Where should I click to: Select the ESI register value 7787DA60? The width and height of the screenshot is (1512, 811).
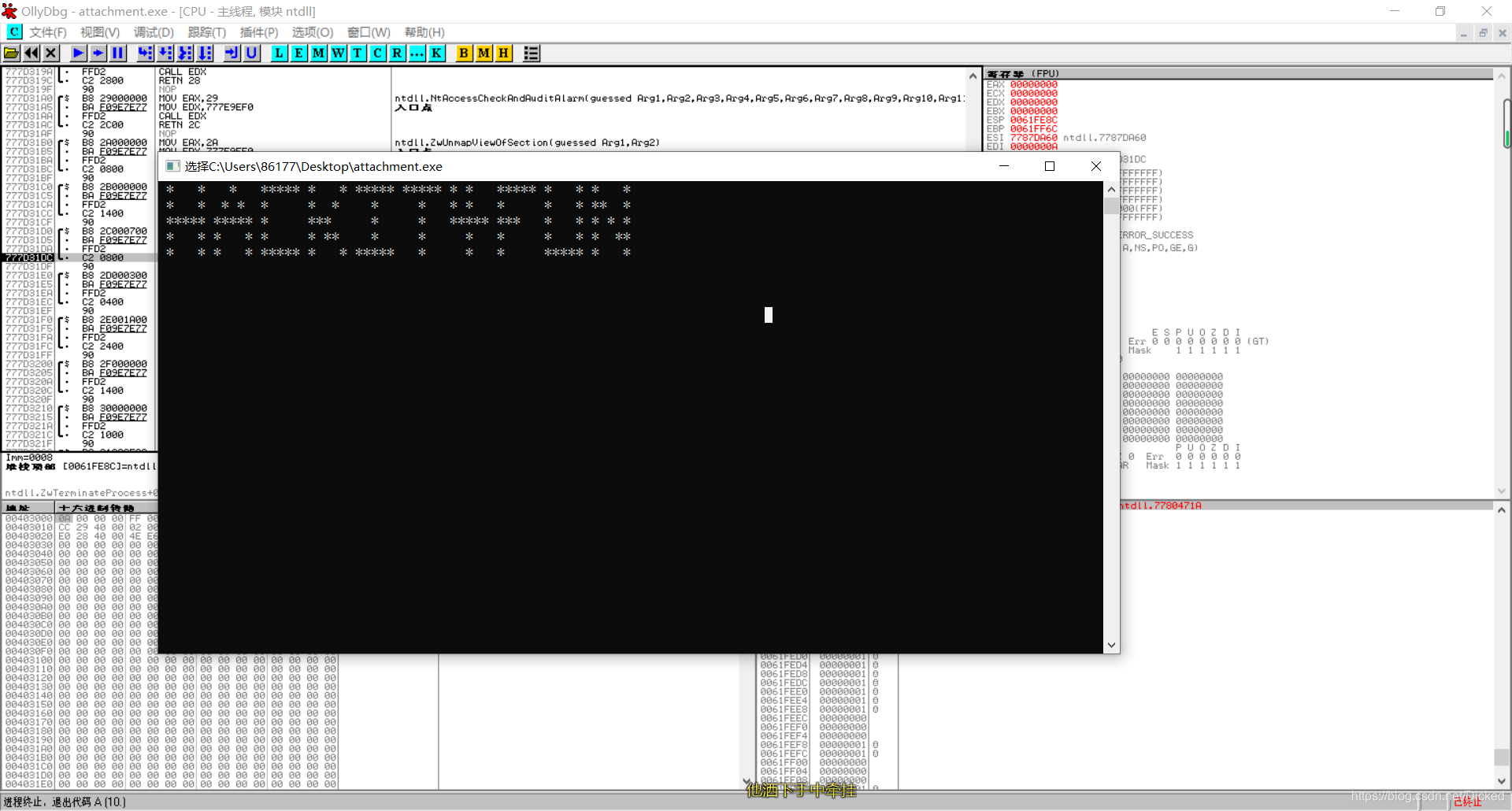tap(1034, 138)
